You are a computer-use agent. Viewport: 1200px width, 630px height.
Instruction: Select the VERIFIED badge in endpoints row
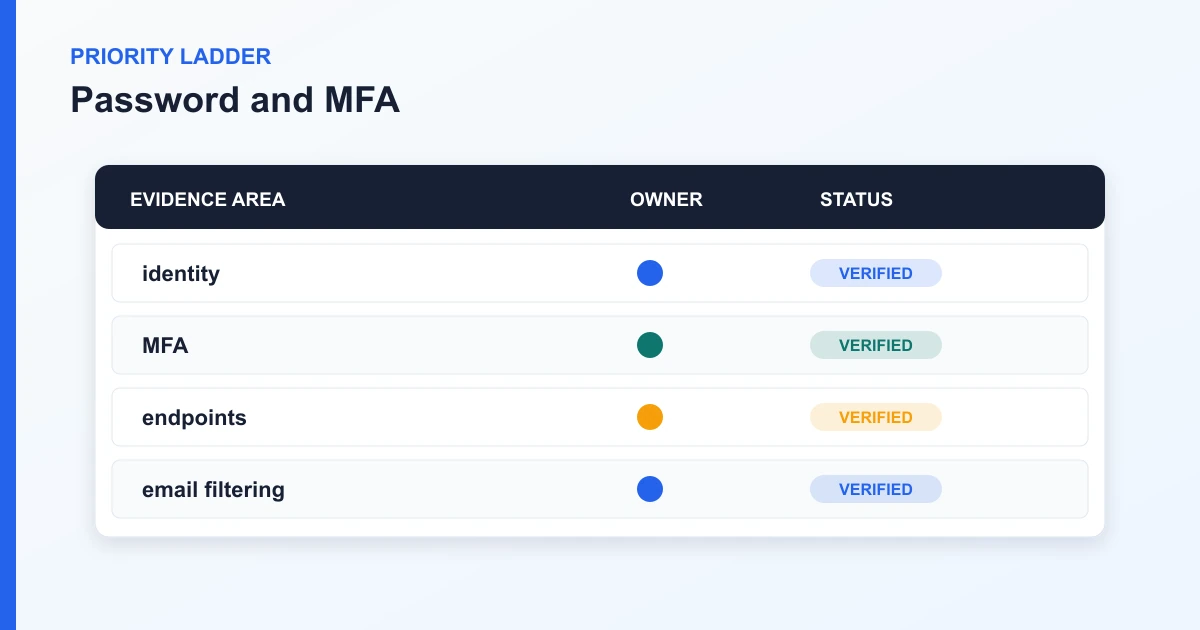click(x=876, y=417)
